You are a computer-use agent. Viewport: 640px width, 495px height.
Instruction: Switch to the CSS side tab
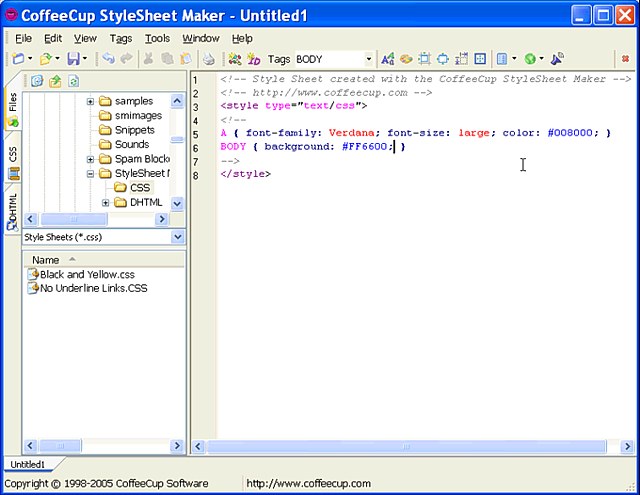click(x=13, y=161)
